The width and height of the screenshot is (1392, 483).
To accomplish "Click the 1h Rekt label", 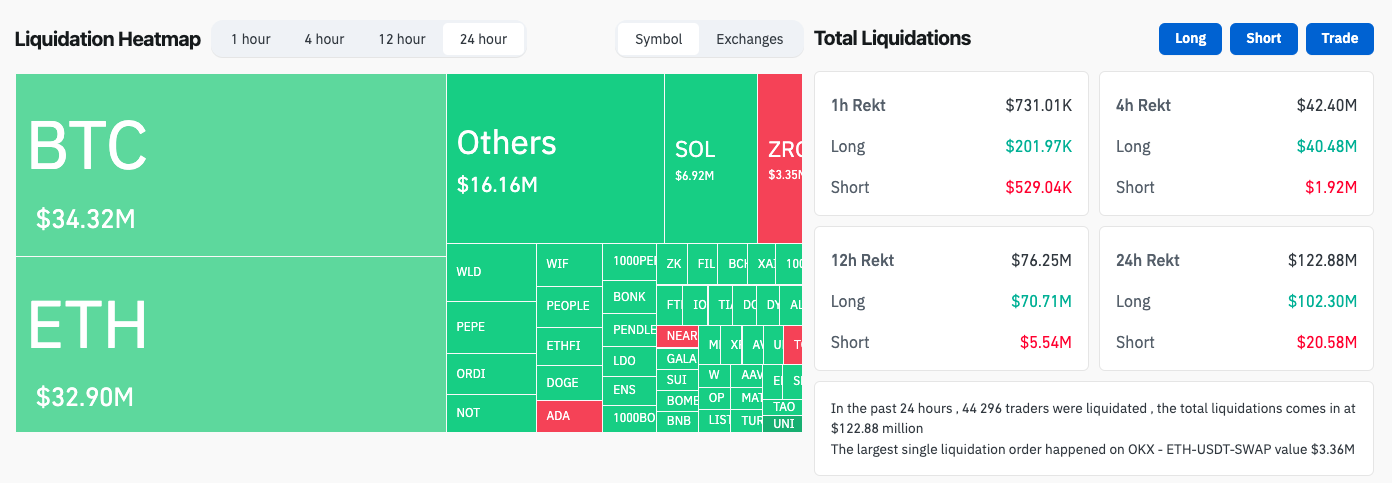I will [858, 105].
